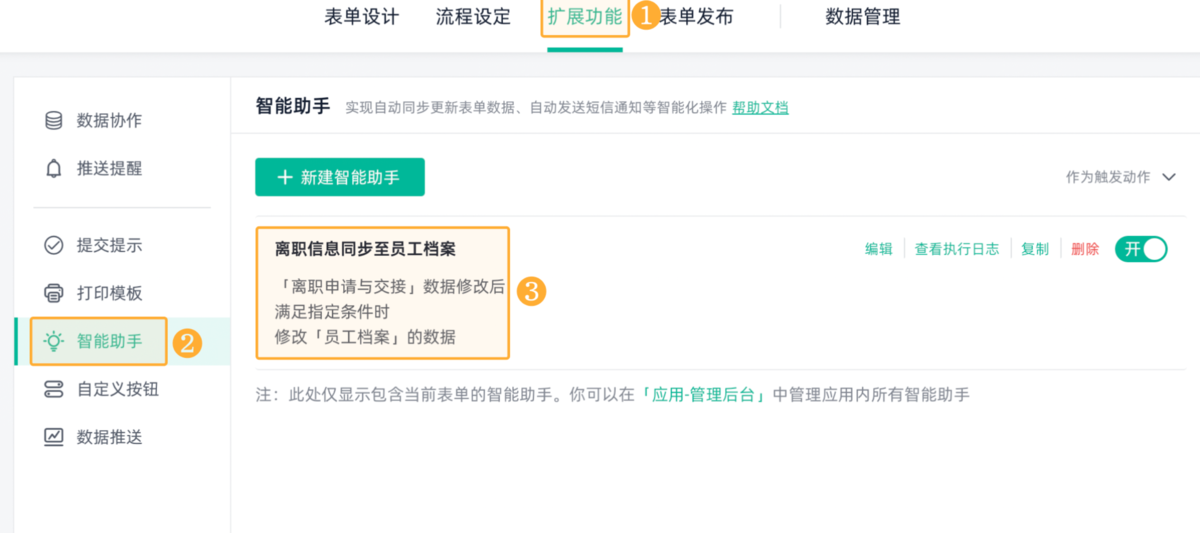This screenshot has height=533, width=1200.
Task: Click the red 删除 link
Action: tap(1085, 249)
